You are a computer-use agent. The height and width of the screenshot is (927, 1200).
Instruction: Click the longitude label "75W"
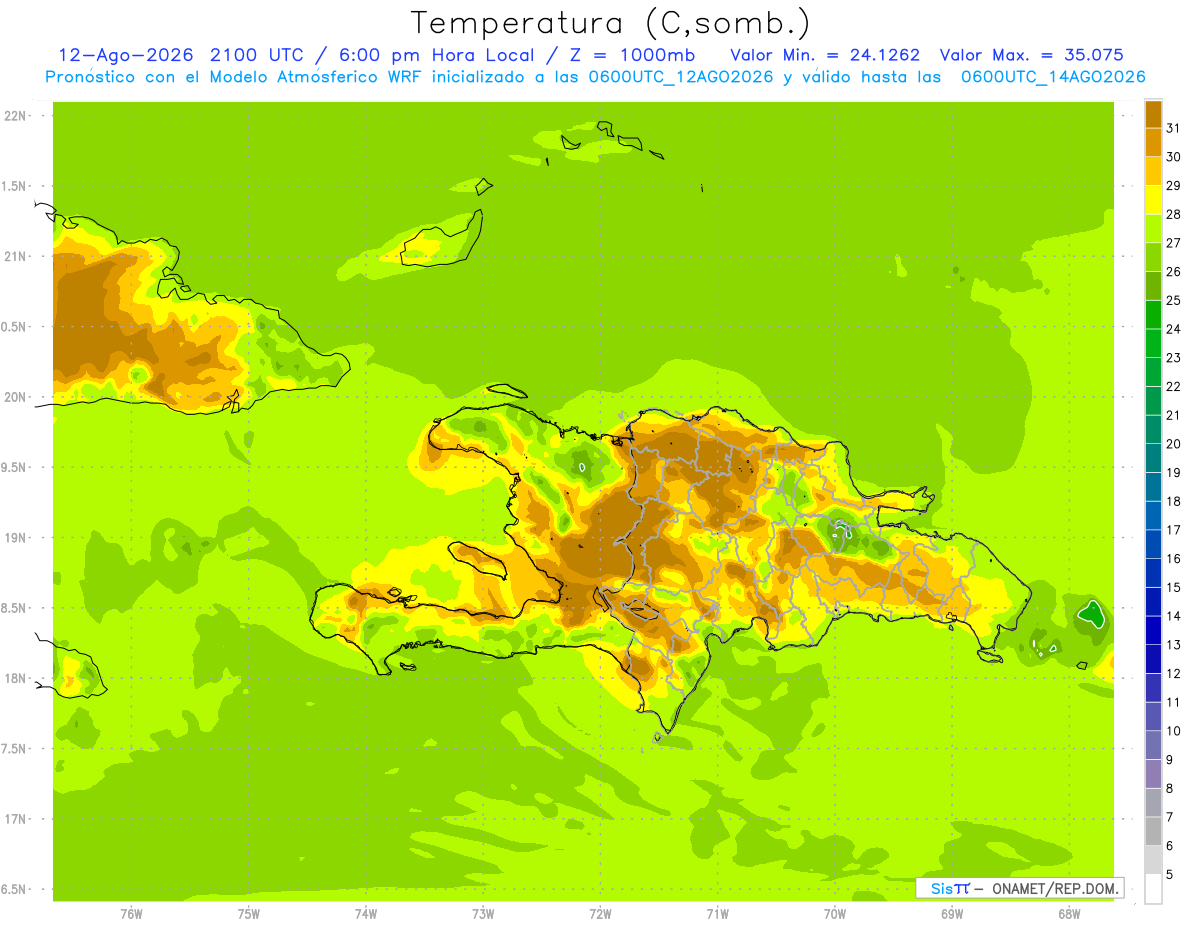[x=249, y=914]
